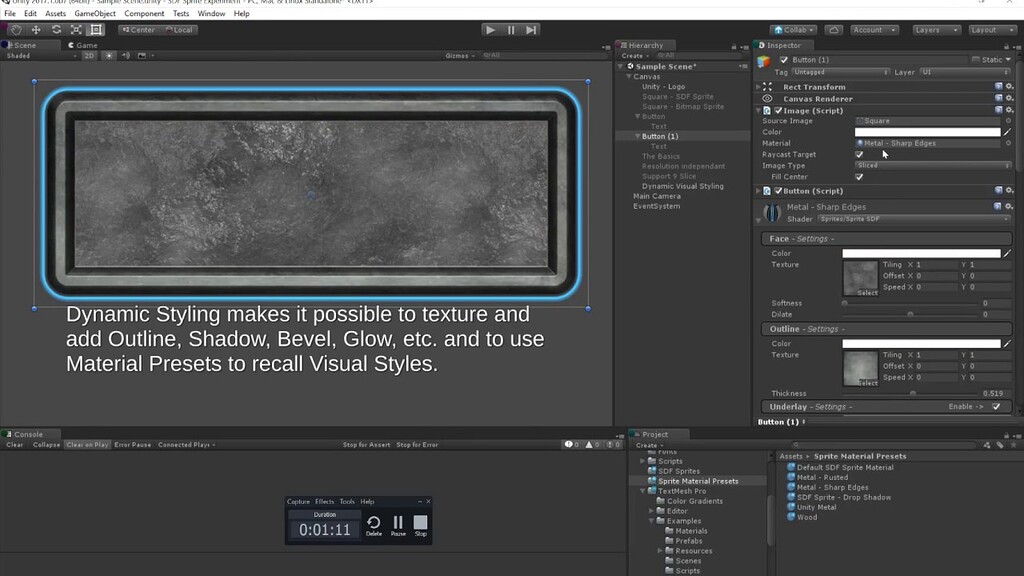Viewport: 1024px width, 576px height.
Task: Toggle scene audio in the Scene view
Action: pyautogui.click(x=127, y=57)
